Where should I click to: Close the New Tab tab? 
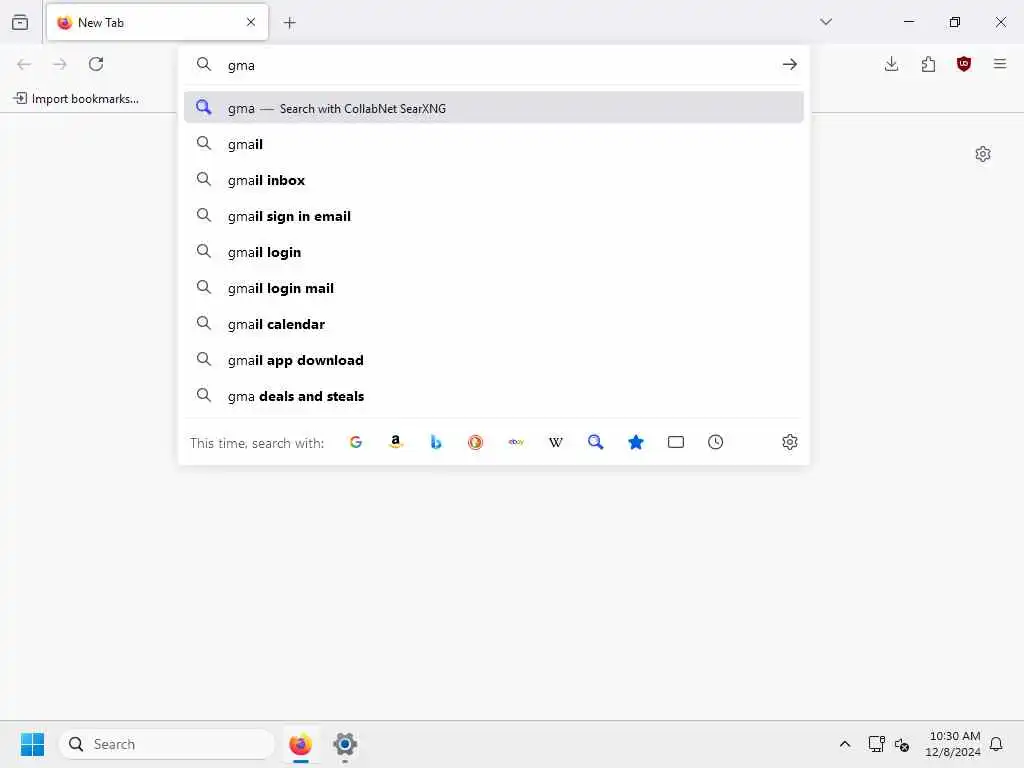[x=251, y=22]
